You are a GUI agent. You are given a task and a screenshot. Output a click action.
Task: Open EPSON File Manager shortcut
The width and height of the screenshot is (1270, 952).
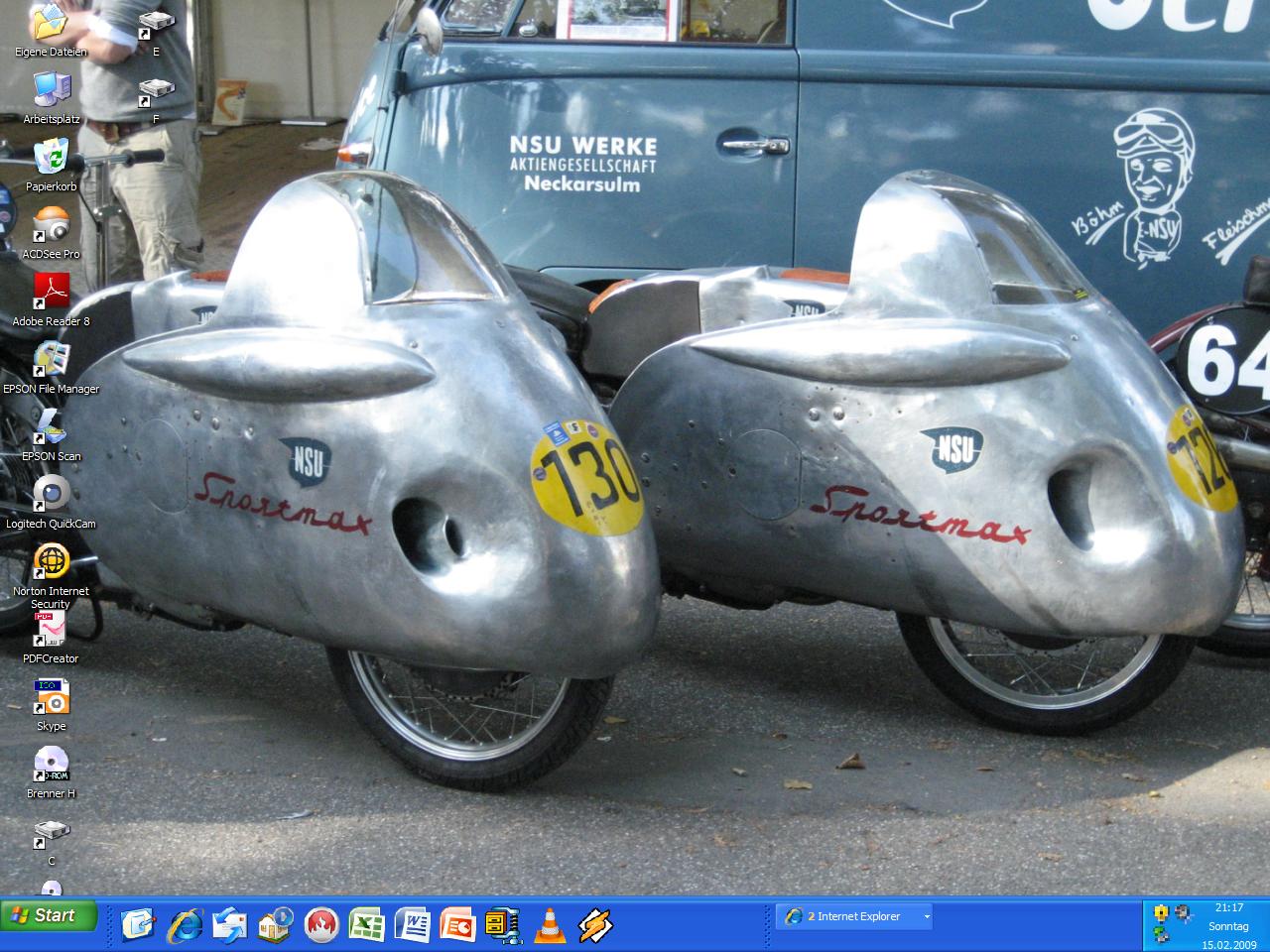tap(51, 360)
